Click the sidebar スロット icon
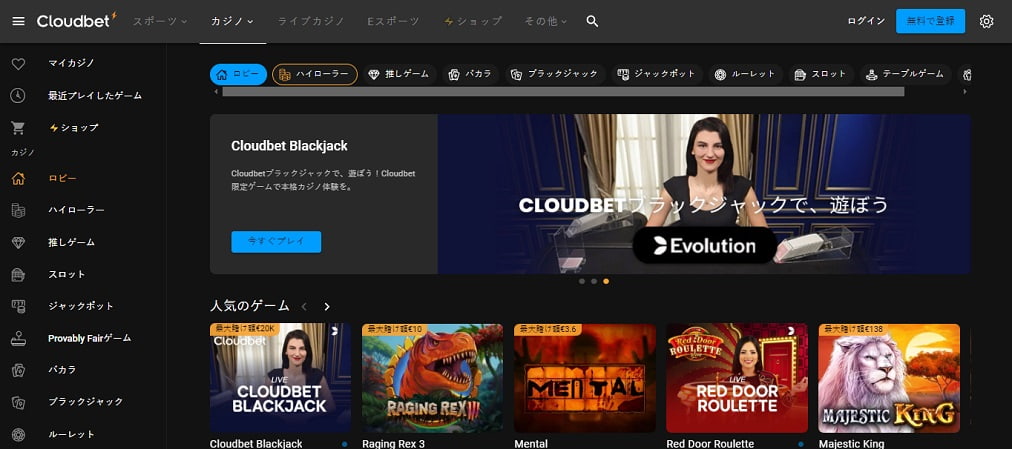 click(x=18, y=274)
